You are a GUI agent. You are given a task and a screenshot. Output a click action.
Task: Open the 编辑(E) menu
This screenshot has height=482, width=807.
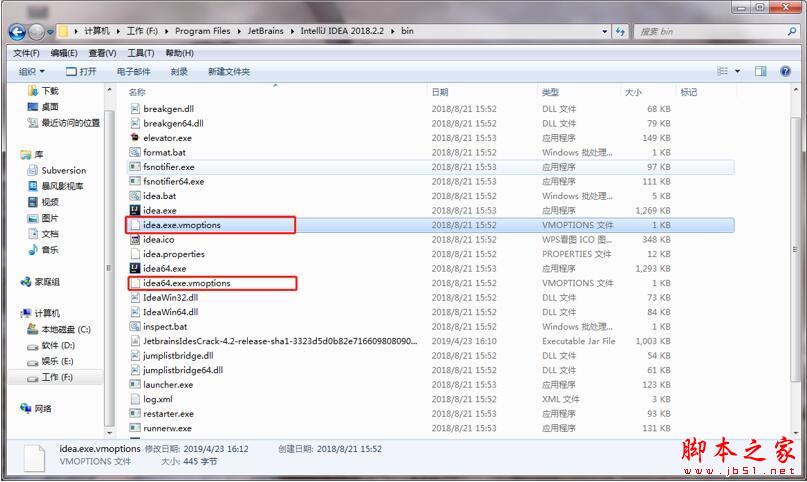coord(64,53)
